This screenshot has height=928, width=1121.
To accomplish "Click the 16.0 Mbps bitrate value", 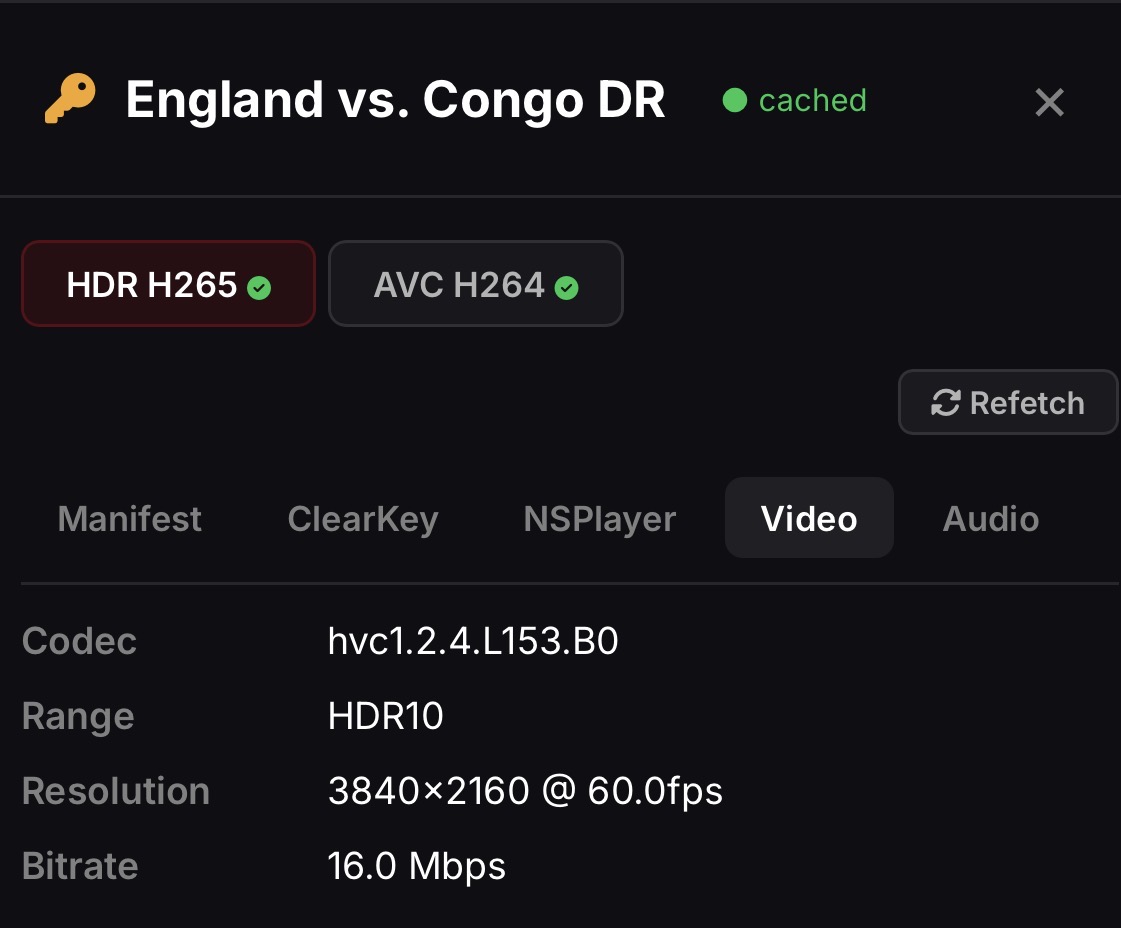I will (416, 866).
